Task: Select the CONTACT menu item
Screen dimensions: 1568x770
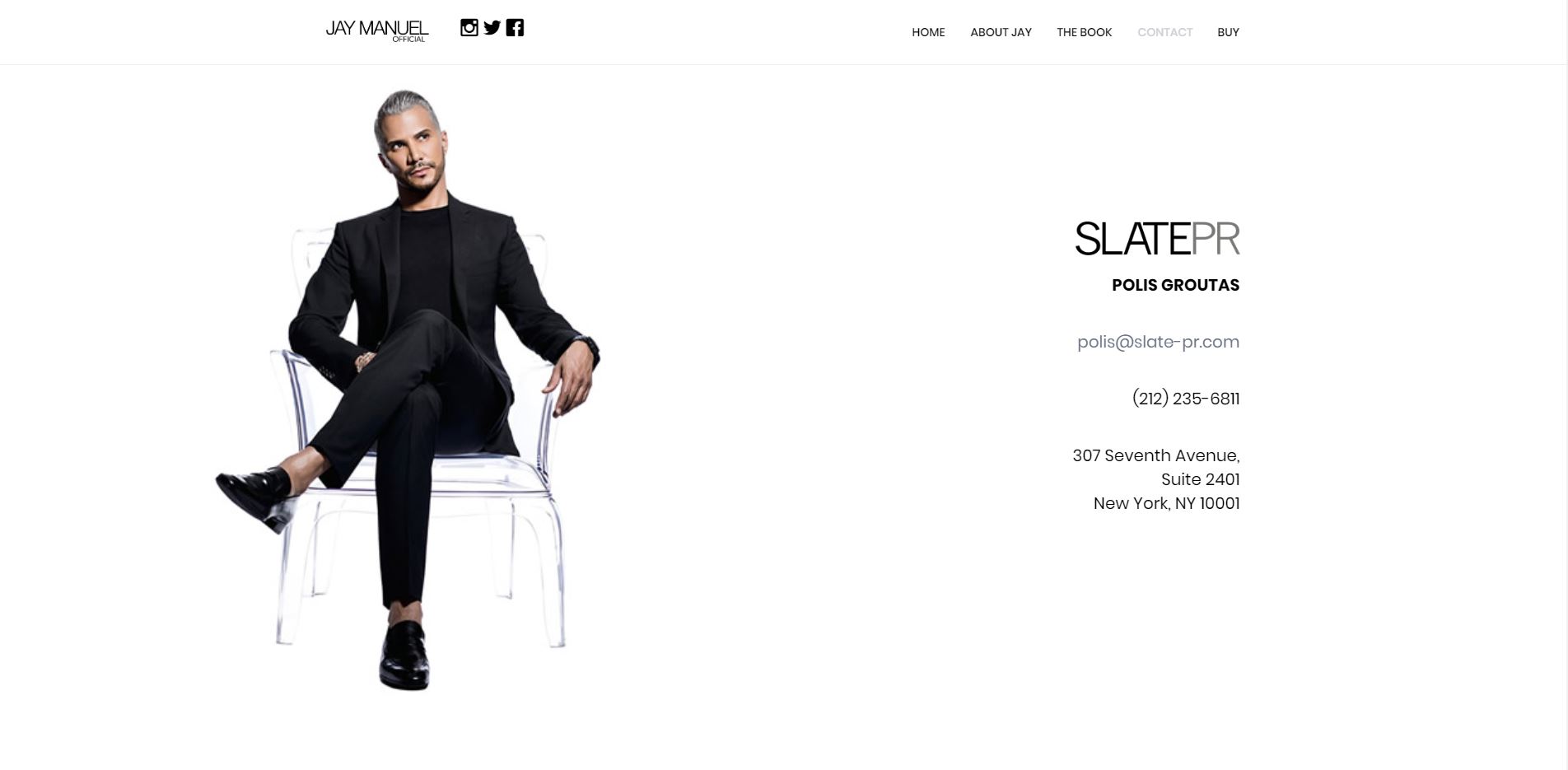Action: pos(1164,32)
